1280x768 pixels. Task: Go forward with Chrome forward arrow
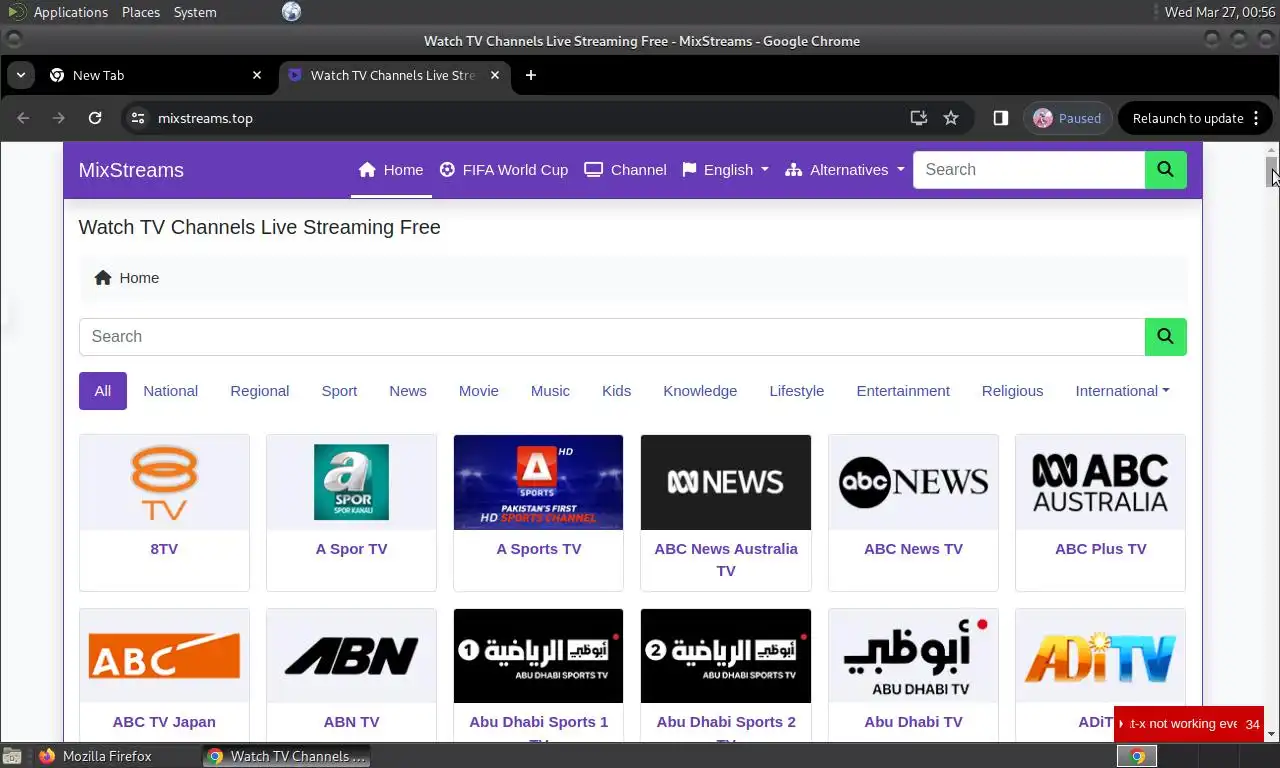(59, 118)
